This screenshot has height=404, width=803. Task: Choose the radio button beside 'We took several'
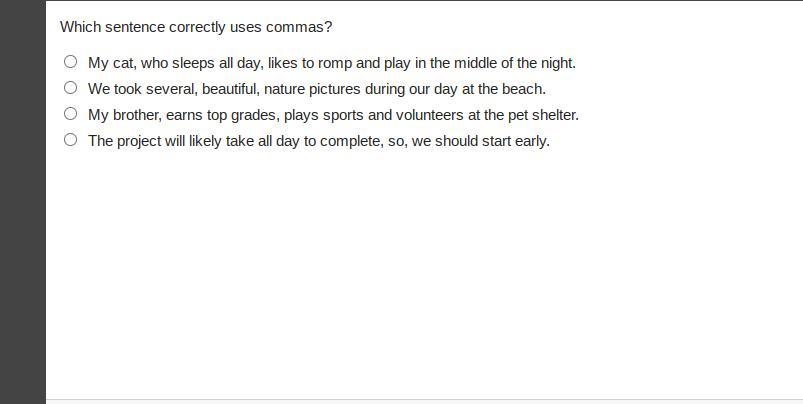70,88
